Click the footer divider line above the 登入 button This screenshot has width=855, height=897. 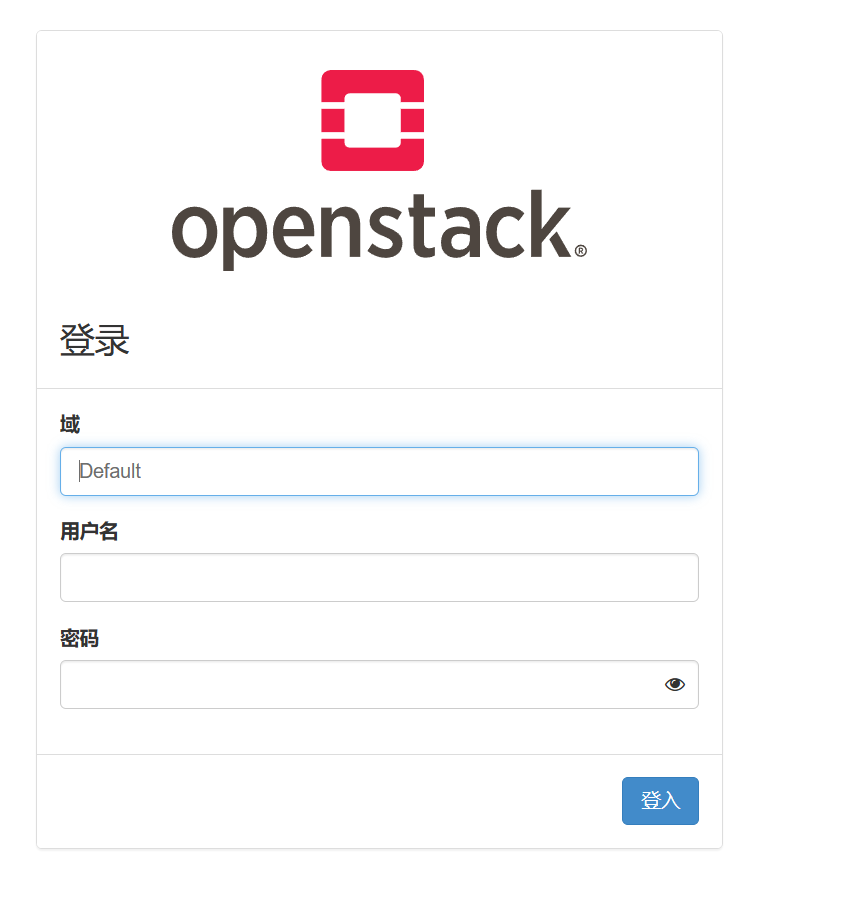click(379, 754)
